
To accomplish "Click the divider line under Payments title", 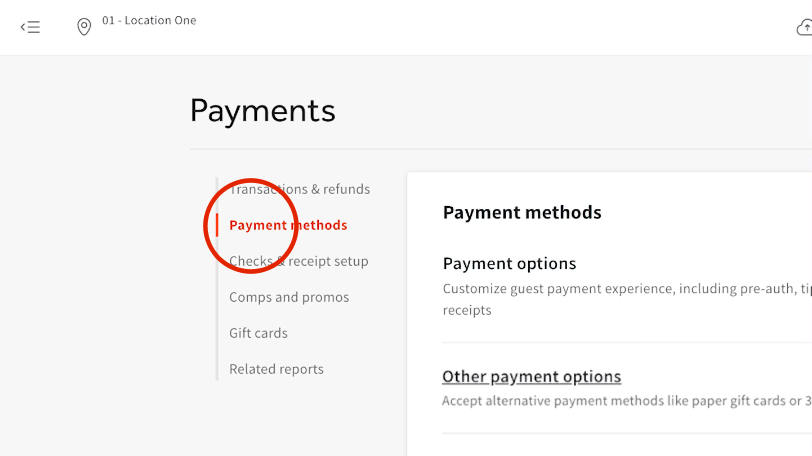I will coord(500,149).
